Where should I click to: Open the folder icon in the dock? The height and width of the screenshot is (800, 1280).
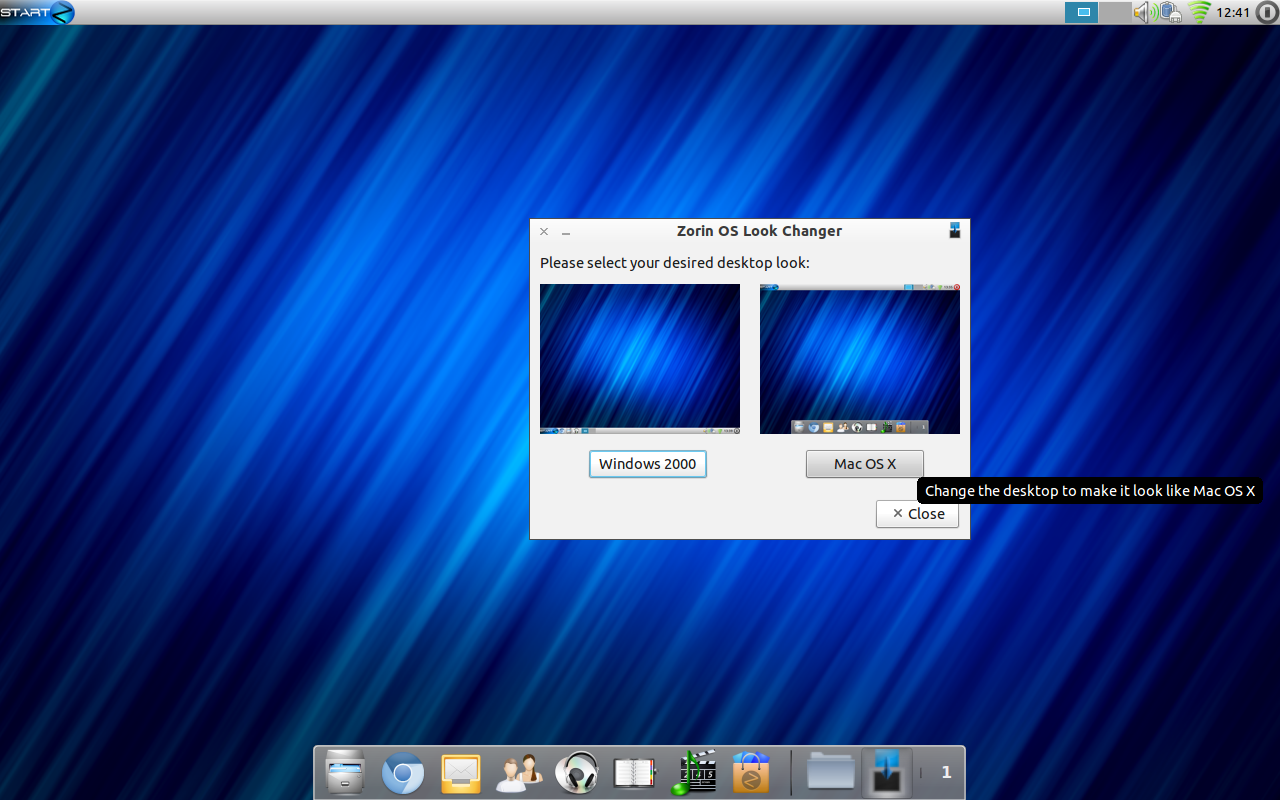[831, 773]
